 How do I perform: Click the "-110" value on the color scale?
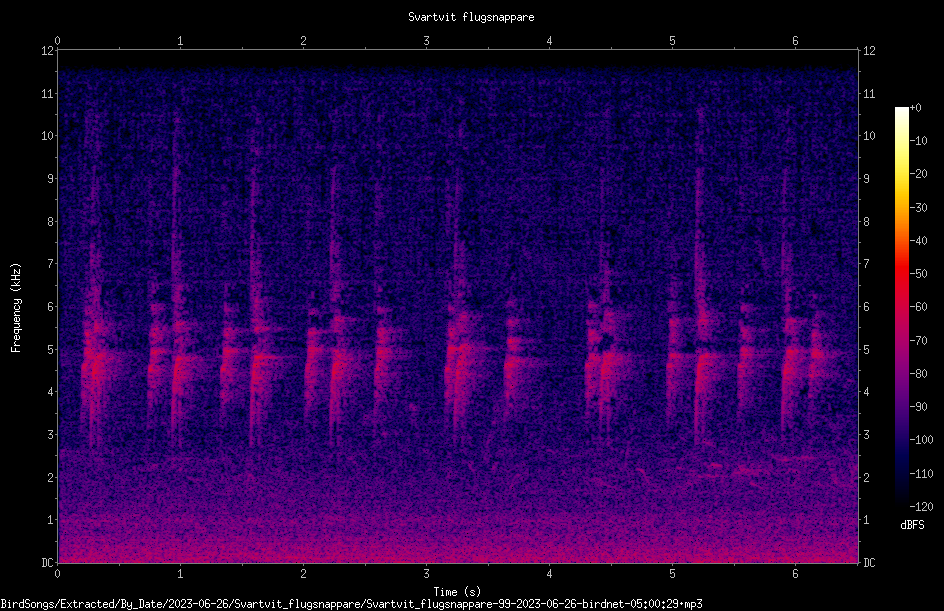pyautogui.click(x=922, y=474)
